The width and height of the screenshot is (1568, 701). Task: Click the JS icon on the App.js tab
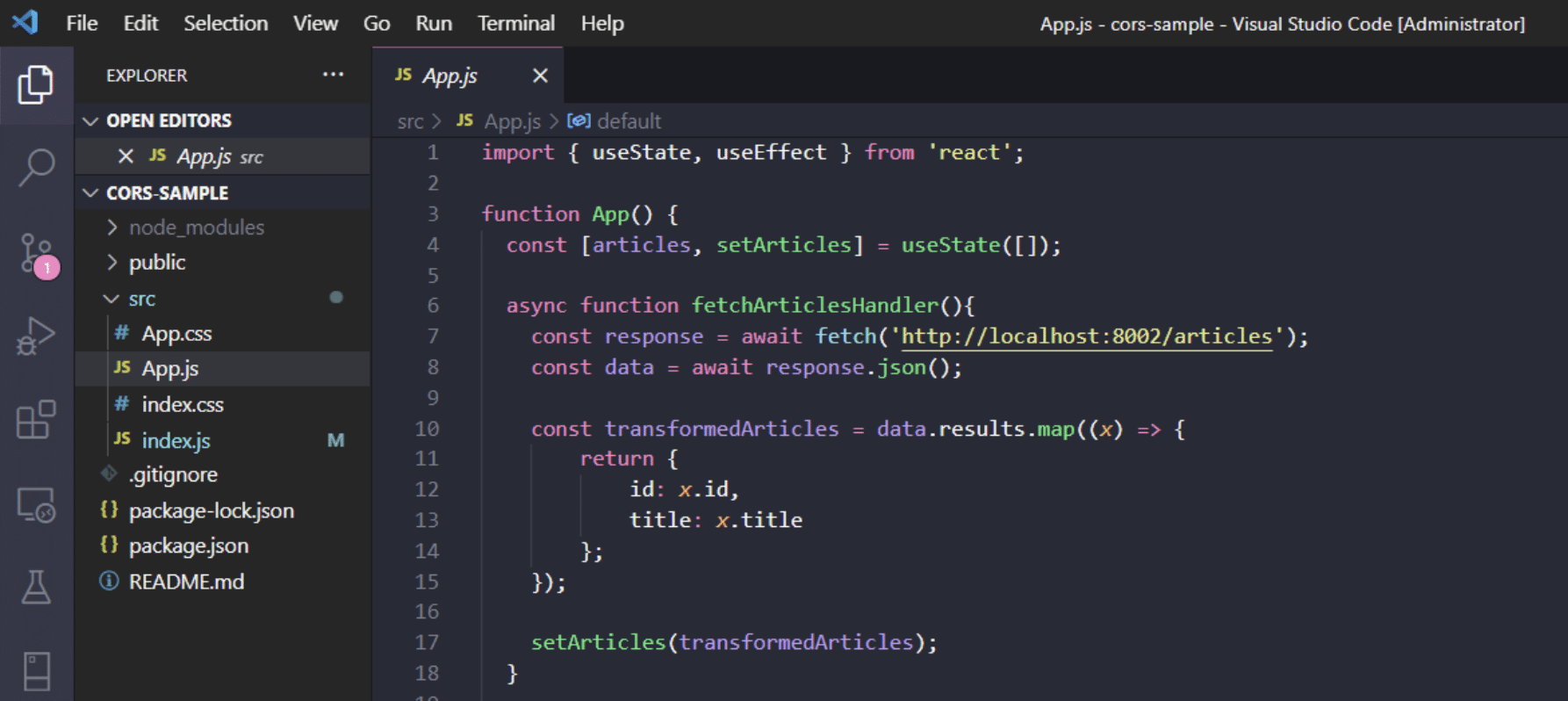pyautogui.click(x=403, y=75)
